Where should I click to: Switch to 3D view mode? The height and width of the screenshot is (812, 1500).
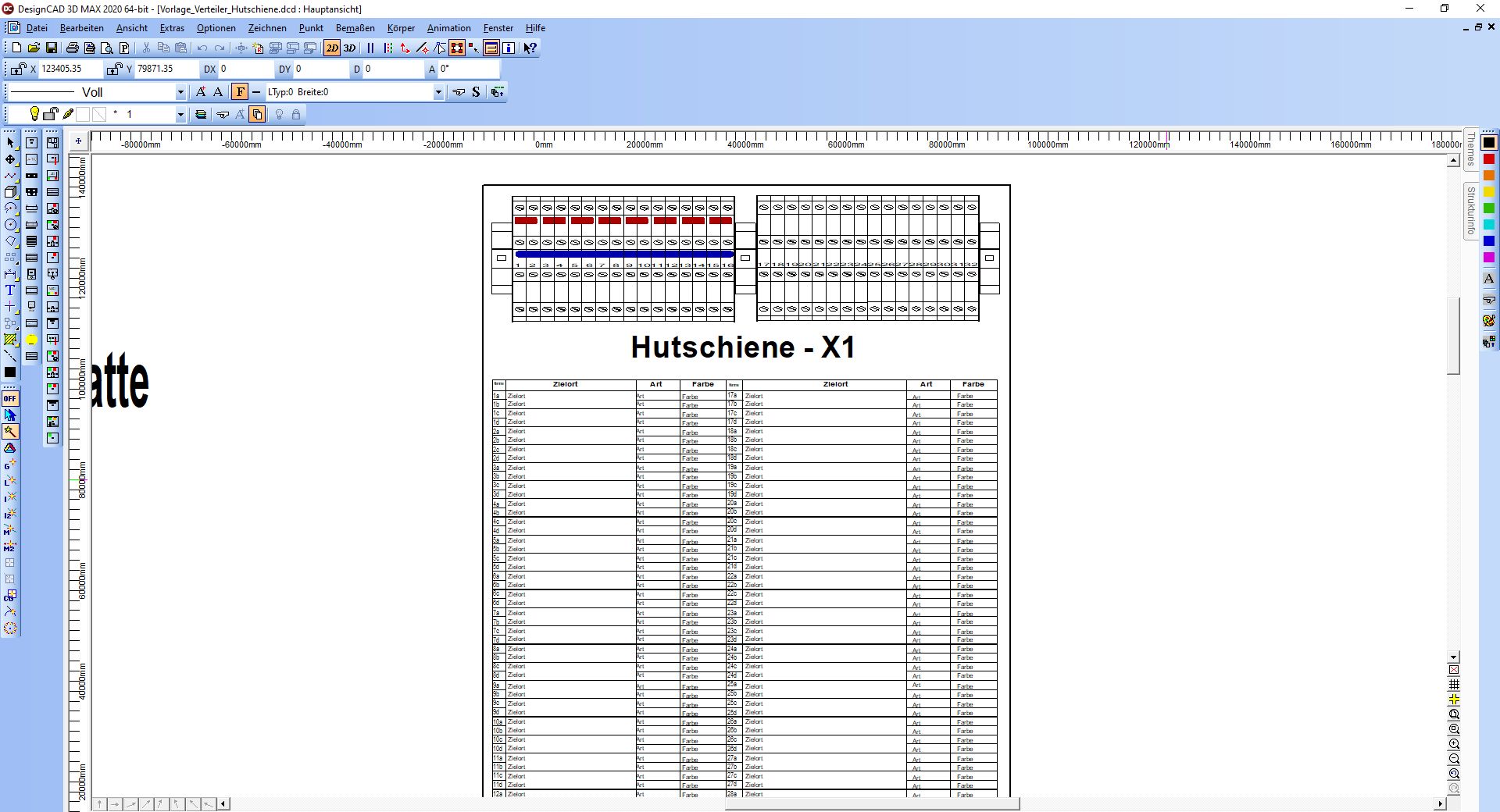(x=349, y=48)
